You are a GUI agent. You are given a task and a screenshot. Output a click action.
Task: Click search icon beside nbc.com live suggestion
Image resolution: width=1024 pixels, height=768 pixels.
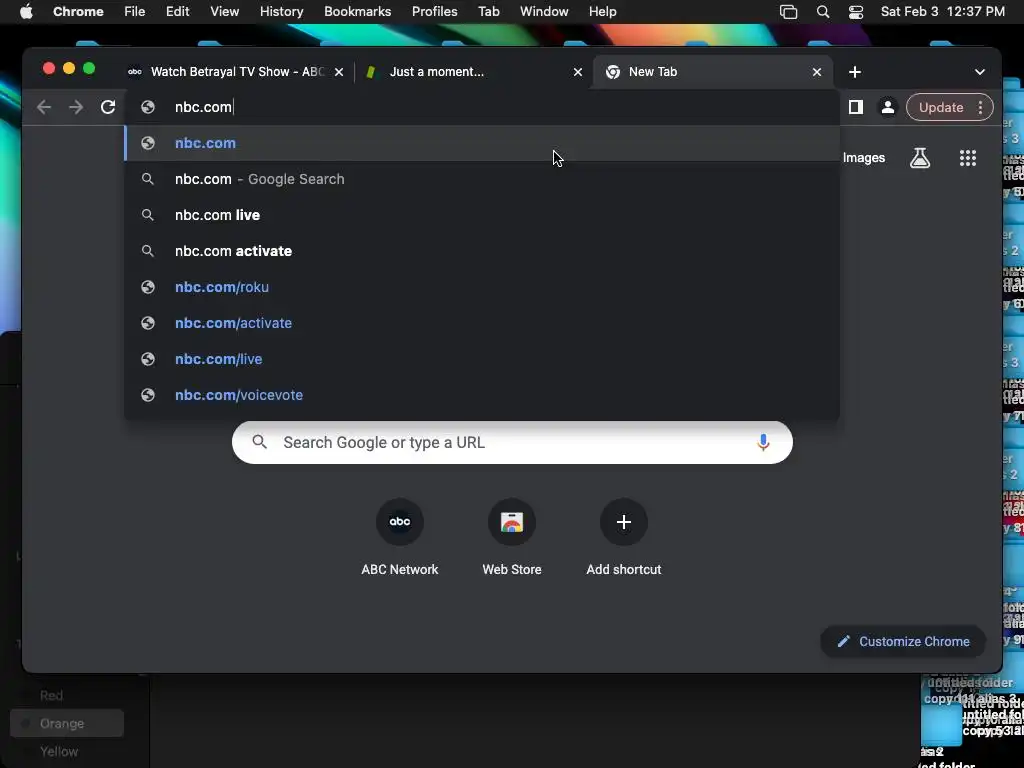pos(148,215)
